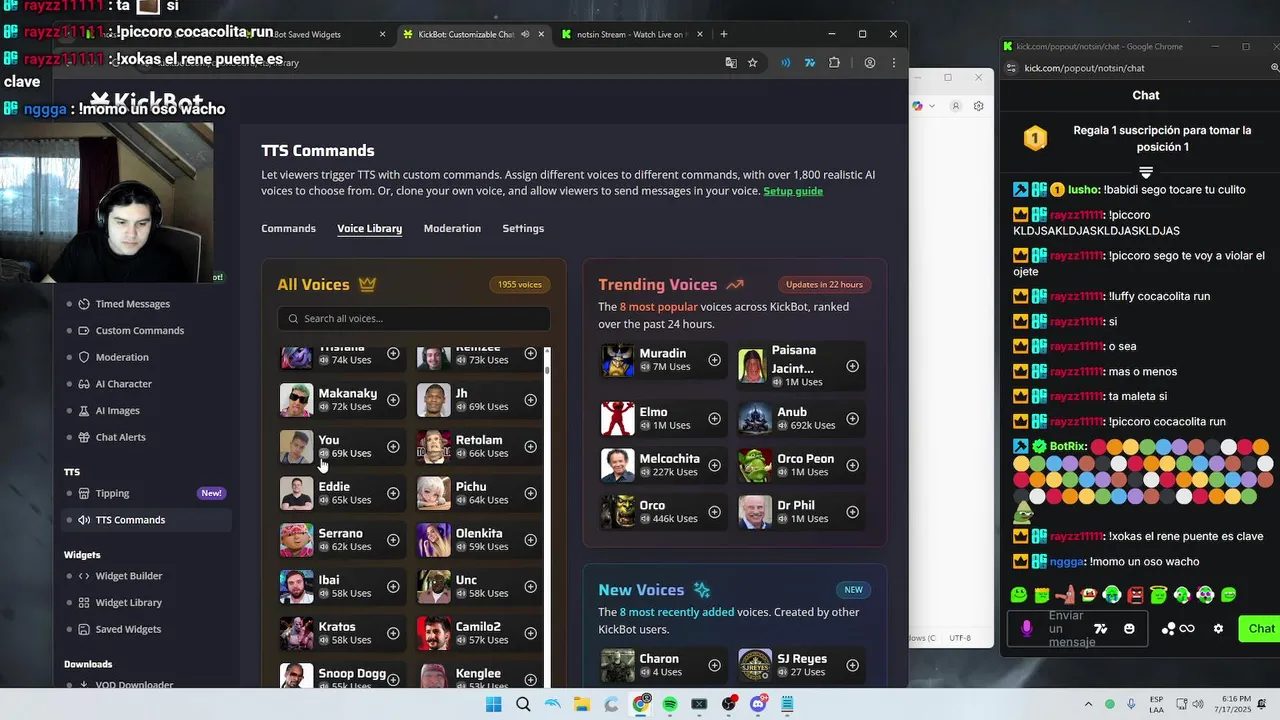The width and height of the screenshot is (1280, 720).
Task: Click the green Chat send button
Action: point(1260,629)
